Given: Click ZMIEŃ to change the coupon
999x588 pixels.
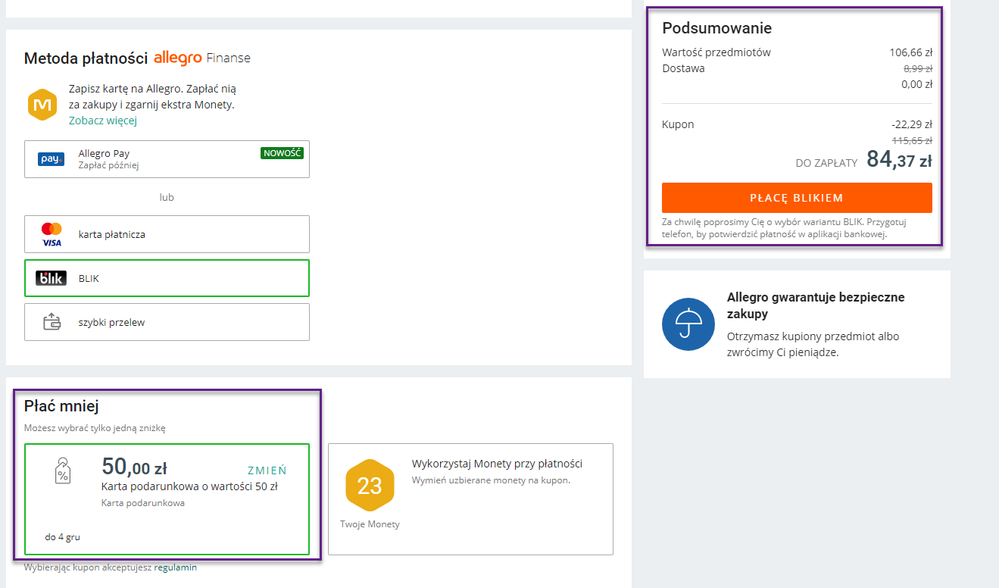Looking at the screenshot, I should click(267, 471).
